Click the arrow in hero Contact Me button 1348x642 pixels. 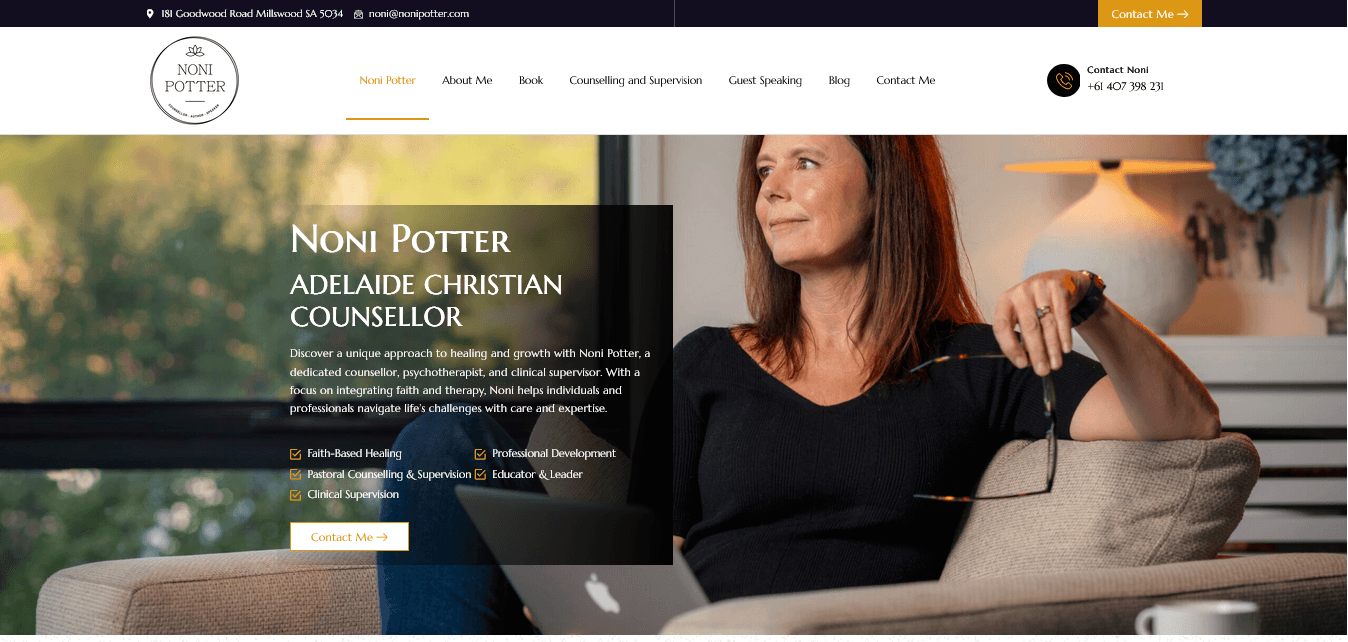pos(382,537)
